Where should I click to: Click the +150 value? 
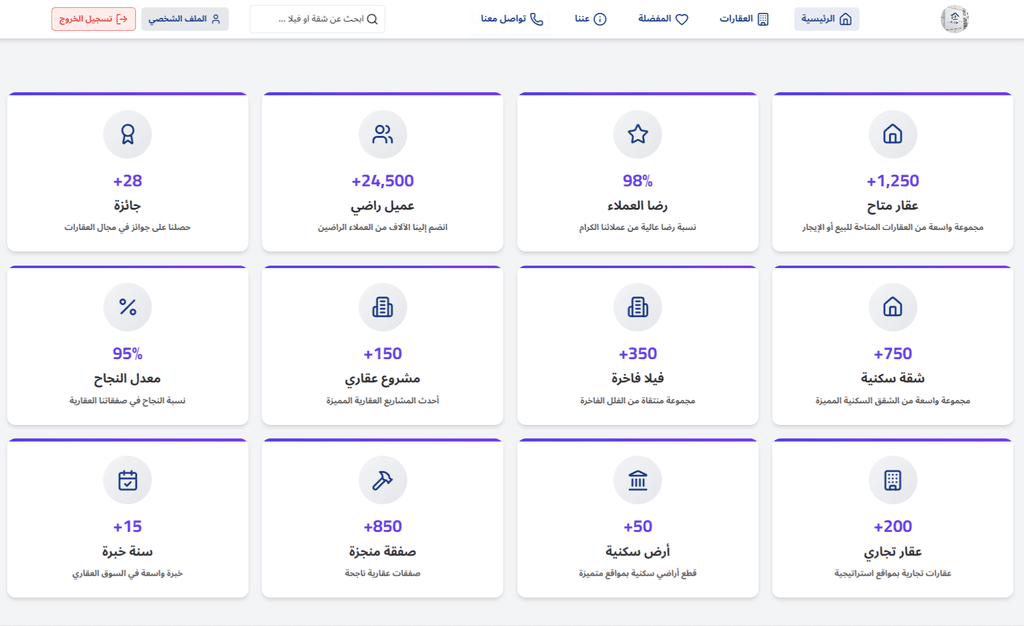click(383, 354)
